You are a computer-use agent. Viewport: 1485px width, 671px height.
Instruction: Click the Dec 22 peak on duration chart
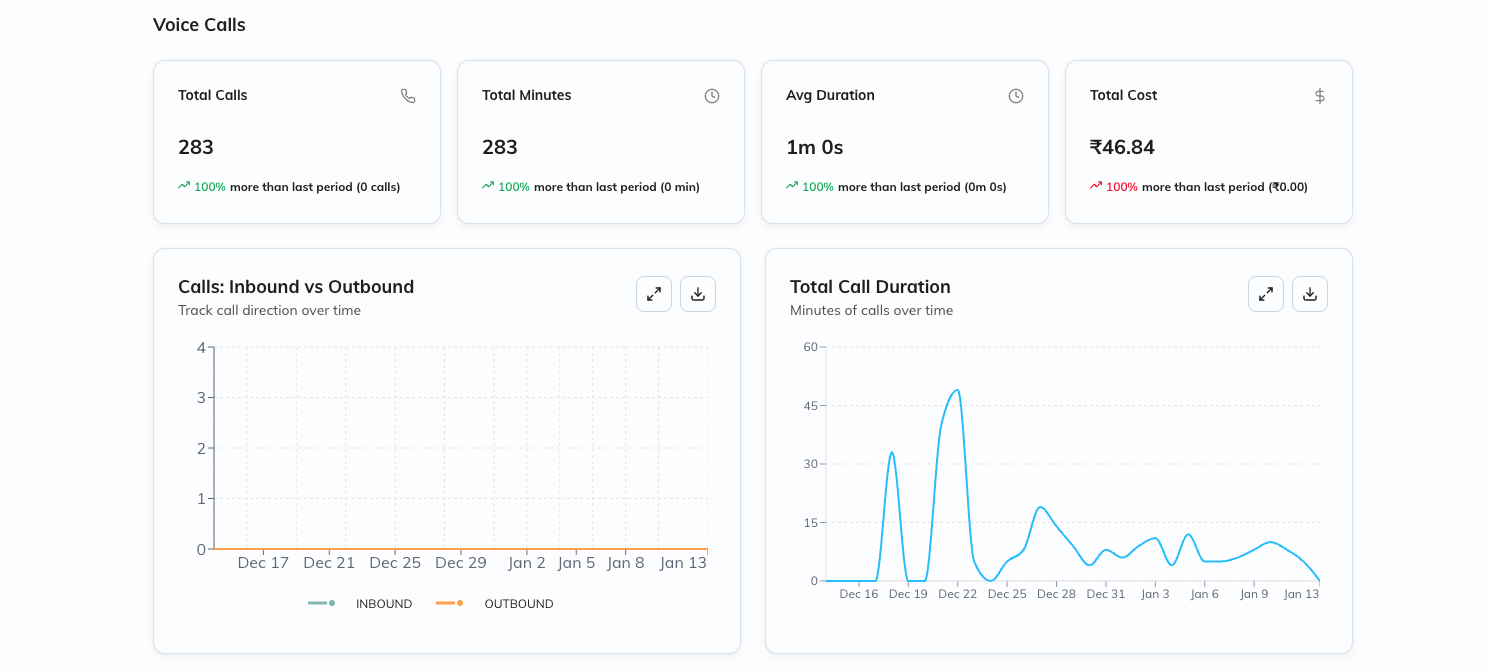(x=957, y=390)
